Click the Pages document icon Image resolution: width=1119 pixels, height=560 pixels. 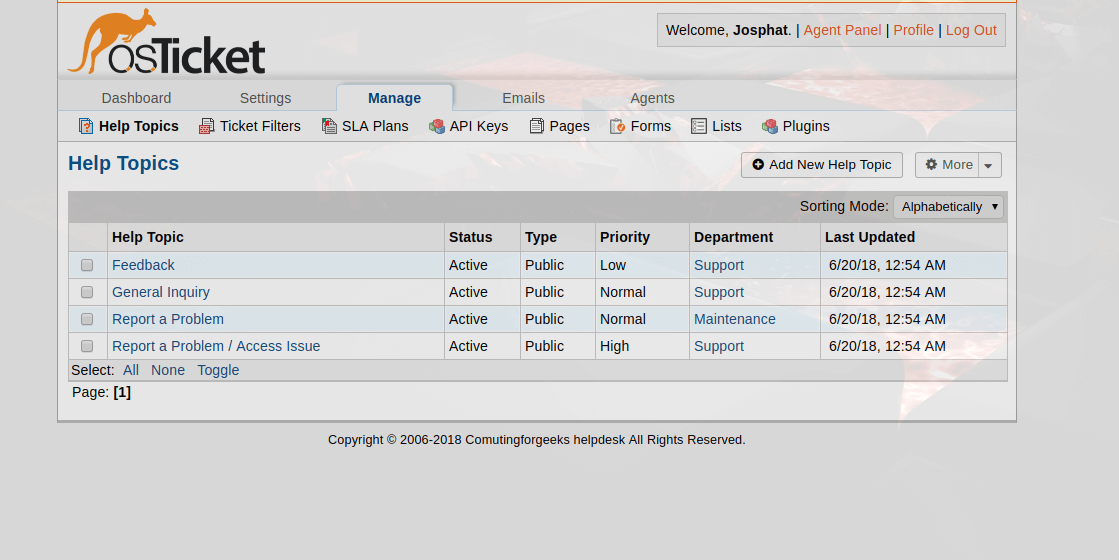(537, 126)
